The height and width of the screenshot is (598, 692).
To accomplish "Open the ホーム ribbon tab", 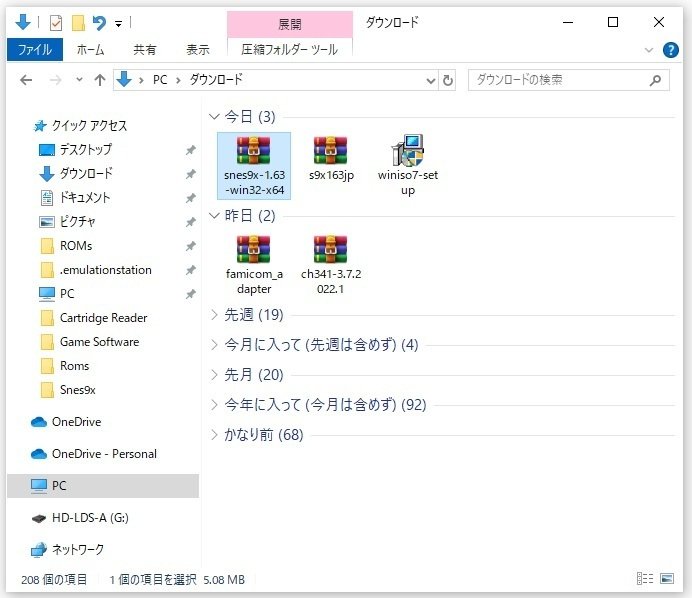I will (x=90, y=49).
